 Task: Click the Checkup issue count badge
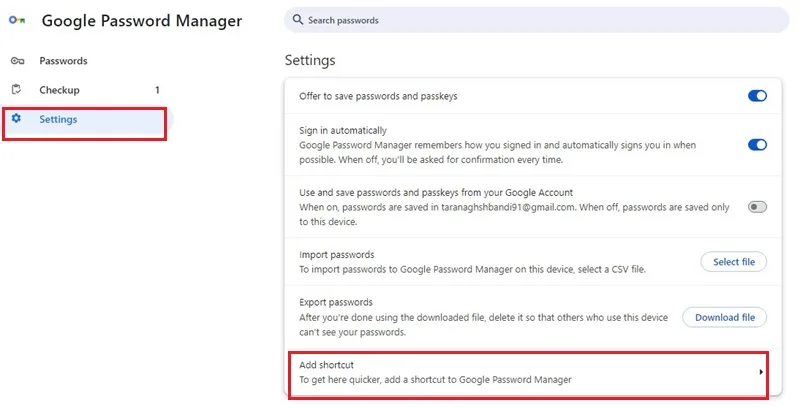pos(157,90)
